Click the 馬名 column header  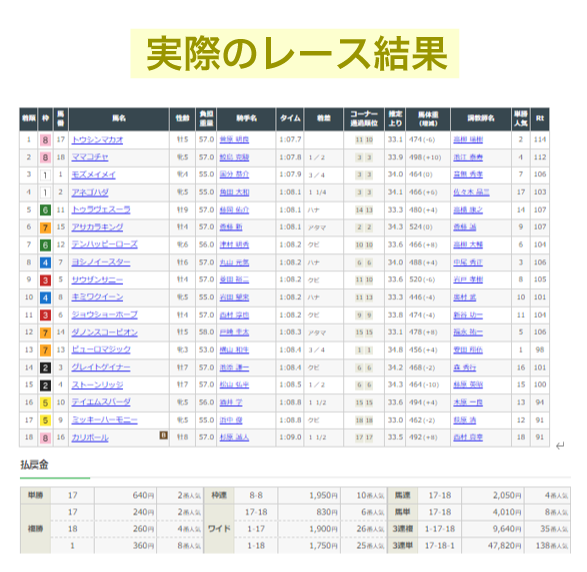119,119
